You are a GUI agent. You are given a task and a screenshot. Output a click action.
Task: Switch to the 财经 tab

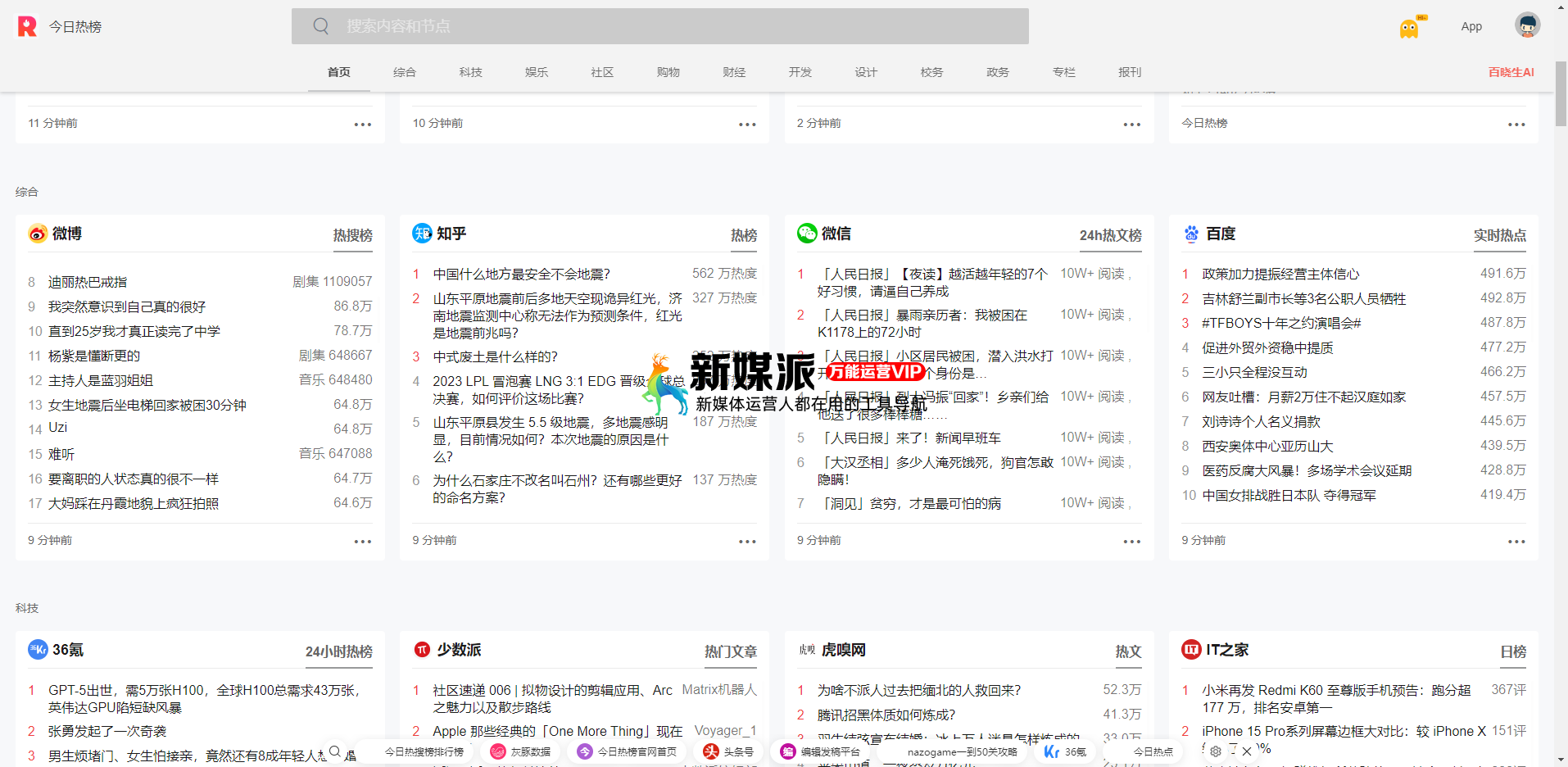(x=734, y=72)
